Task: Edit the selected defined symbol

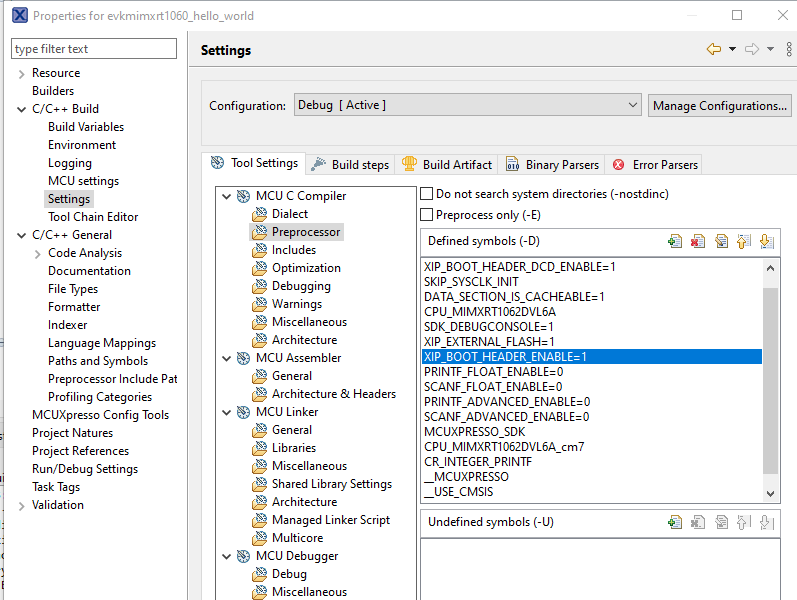Action: [720, 241]
